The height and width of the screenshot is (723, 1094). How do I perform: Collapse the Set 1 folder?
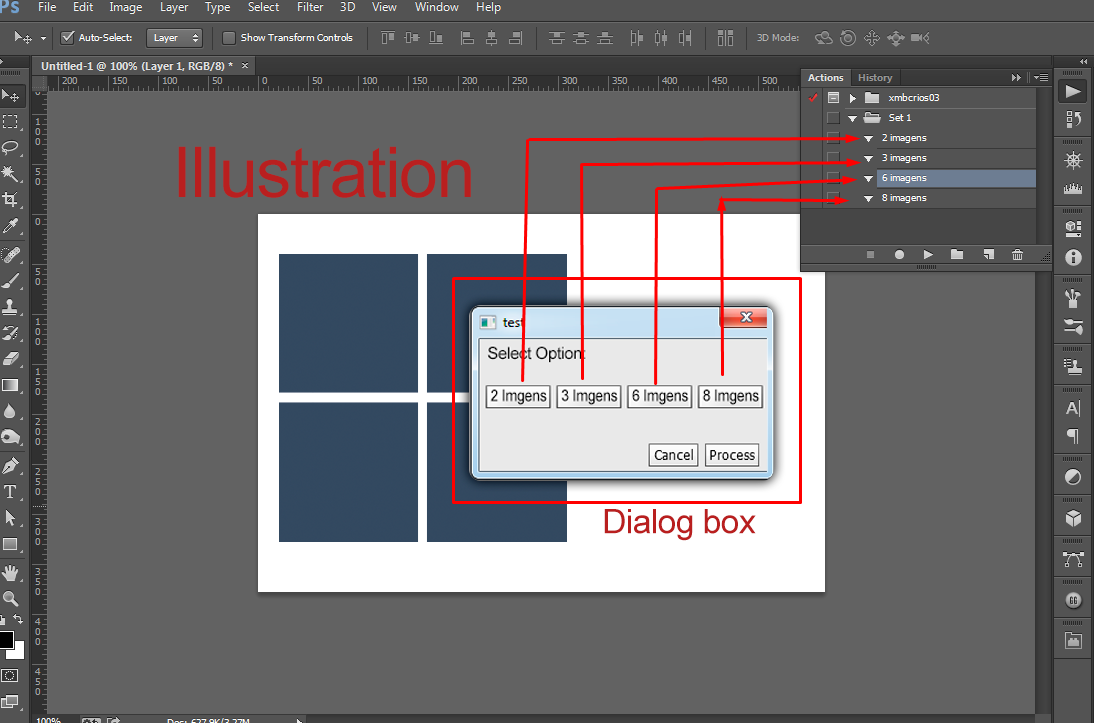coord(853,118)
